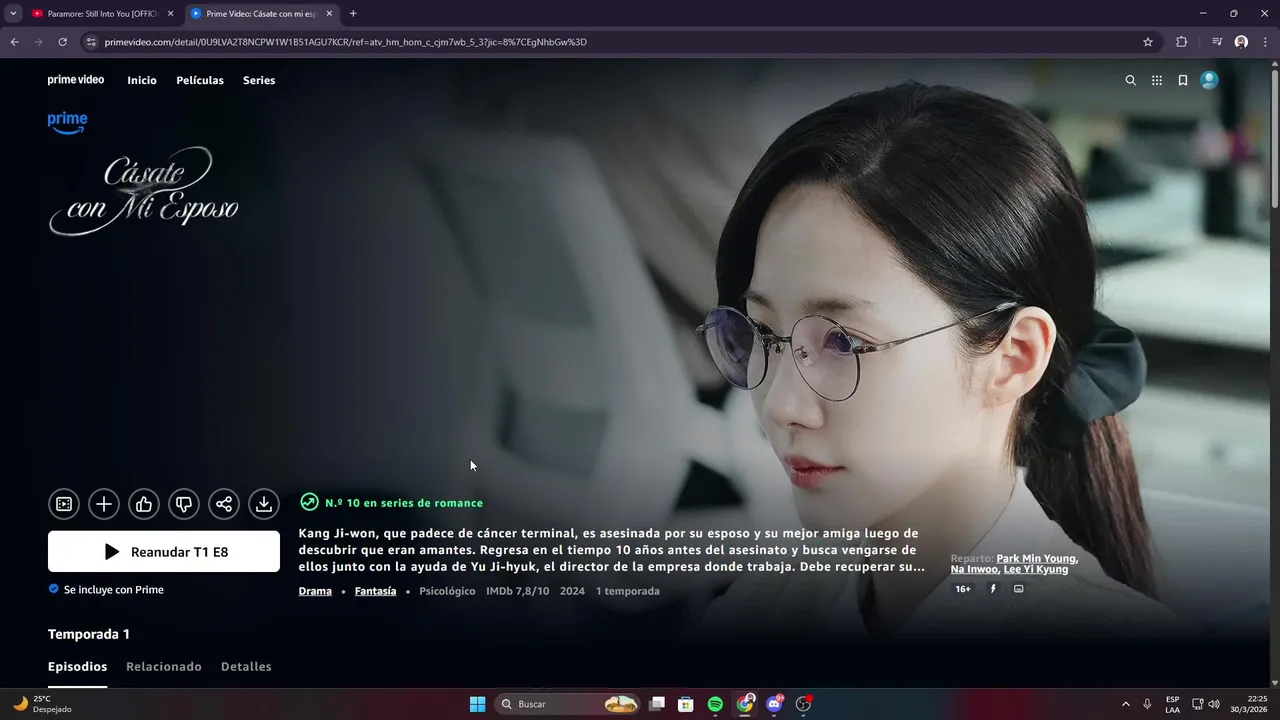
Task: Click Se incluye con Prime label
Action: pyautogui.click(x=106, y=589)
